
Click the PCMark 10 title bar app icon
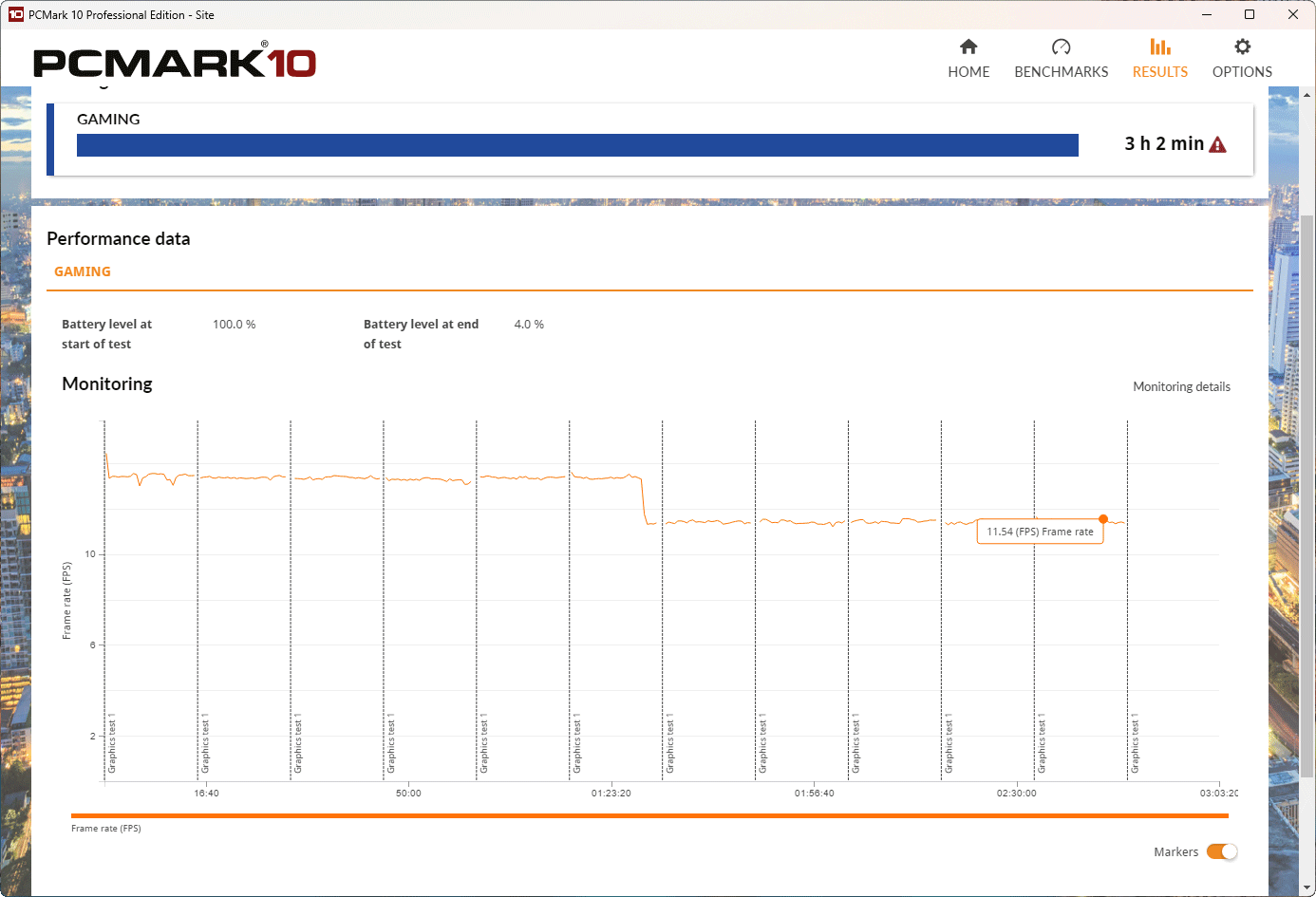coord(15,14)
